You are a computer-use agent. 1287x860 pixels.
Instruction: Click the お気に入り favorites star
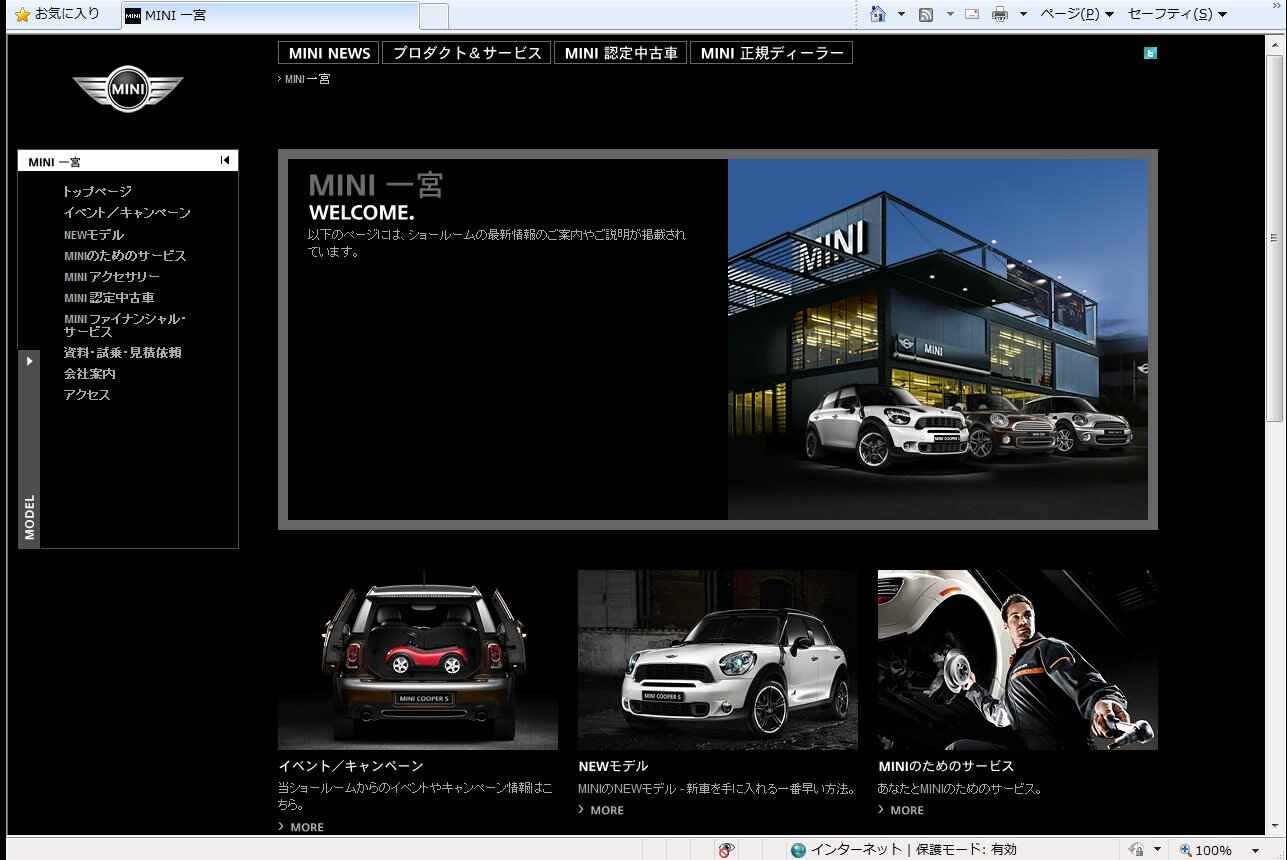(x=22, y=14)
